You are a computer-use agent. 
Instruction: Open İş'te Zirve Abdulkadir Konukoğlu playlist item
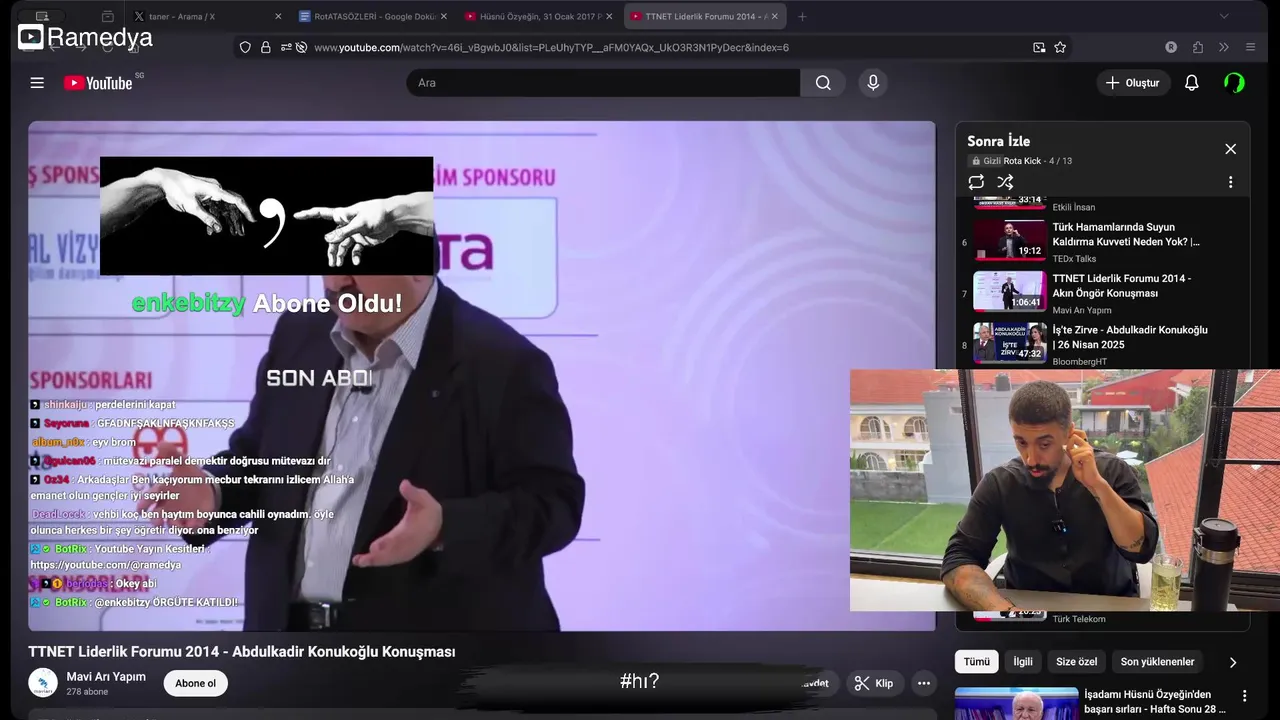1130,337
